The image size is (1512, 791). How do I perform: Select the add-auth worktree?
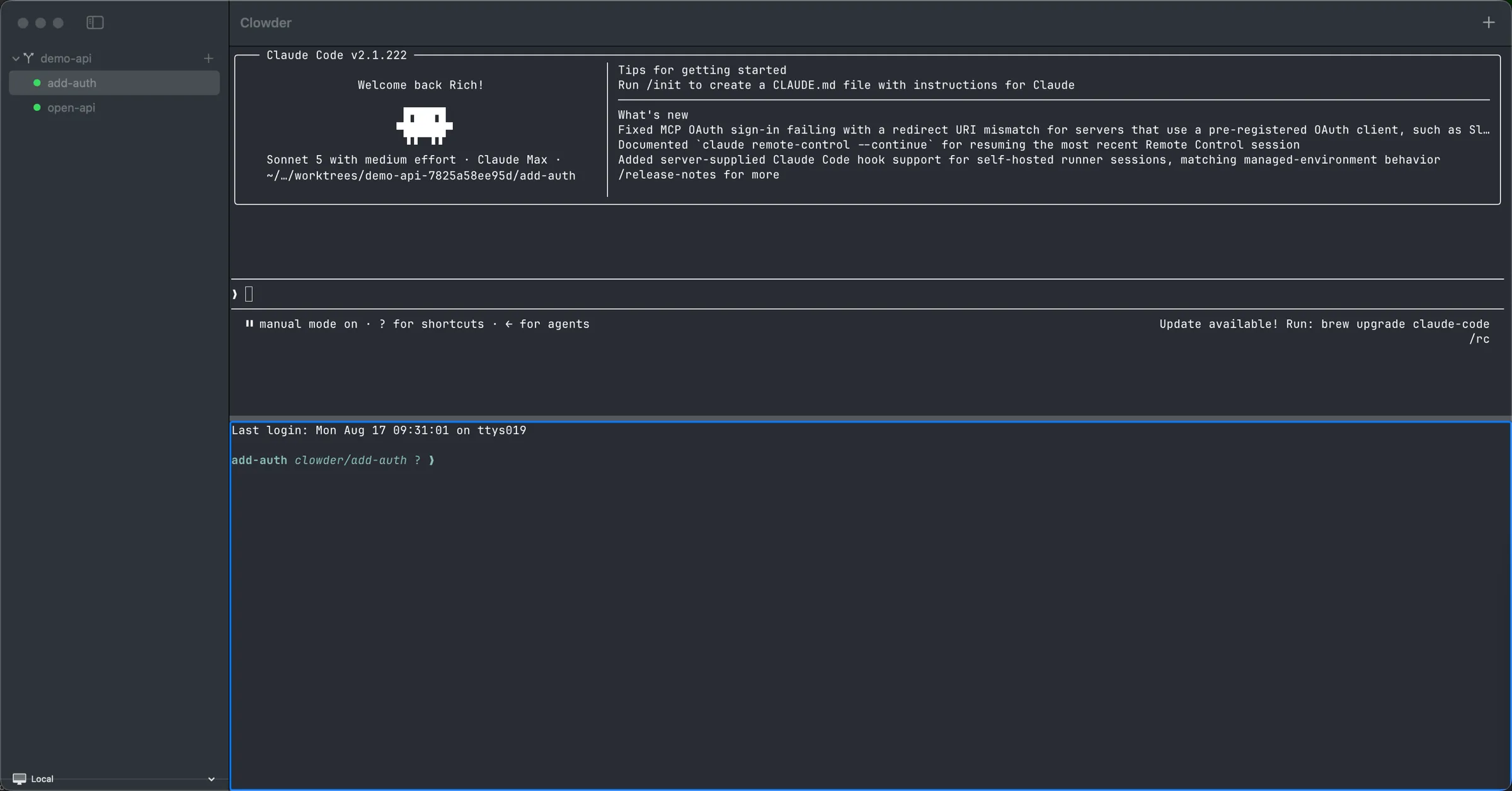click(114, 83)
